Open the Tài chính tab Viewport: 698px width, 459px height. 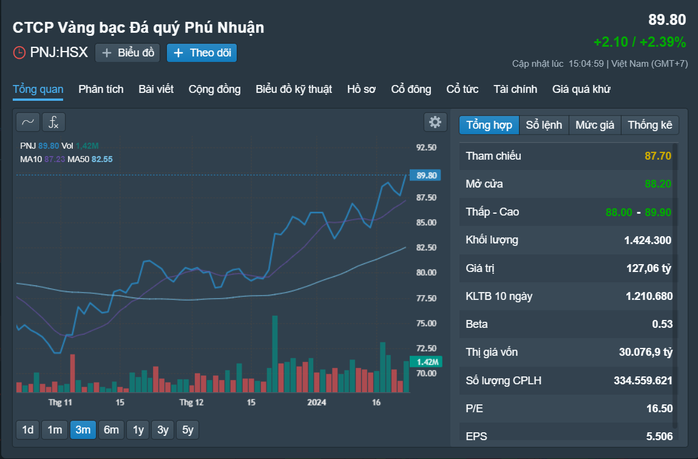click(515, 89)
